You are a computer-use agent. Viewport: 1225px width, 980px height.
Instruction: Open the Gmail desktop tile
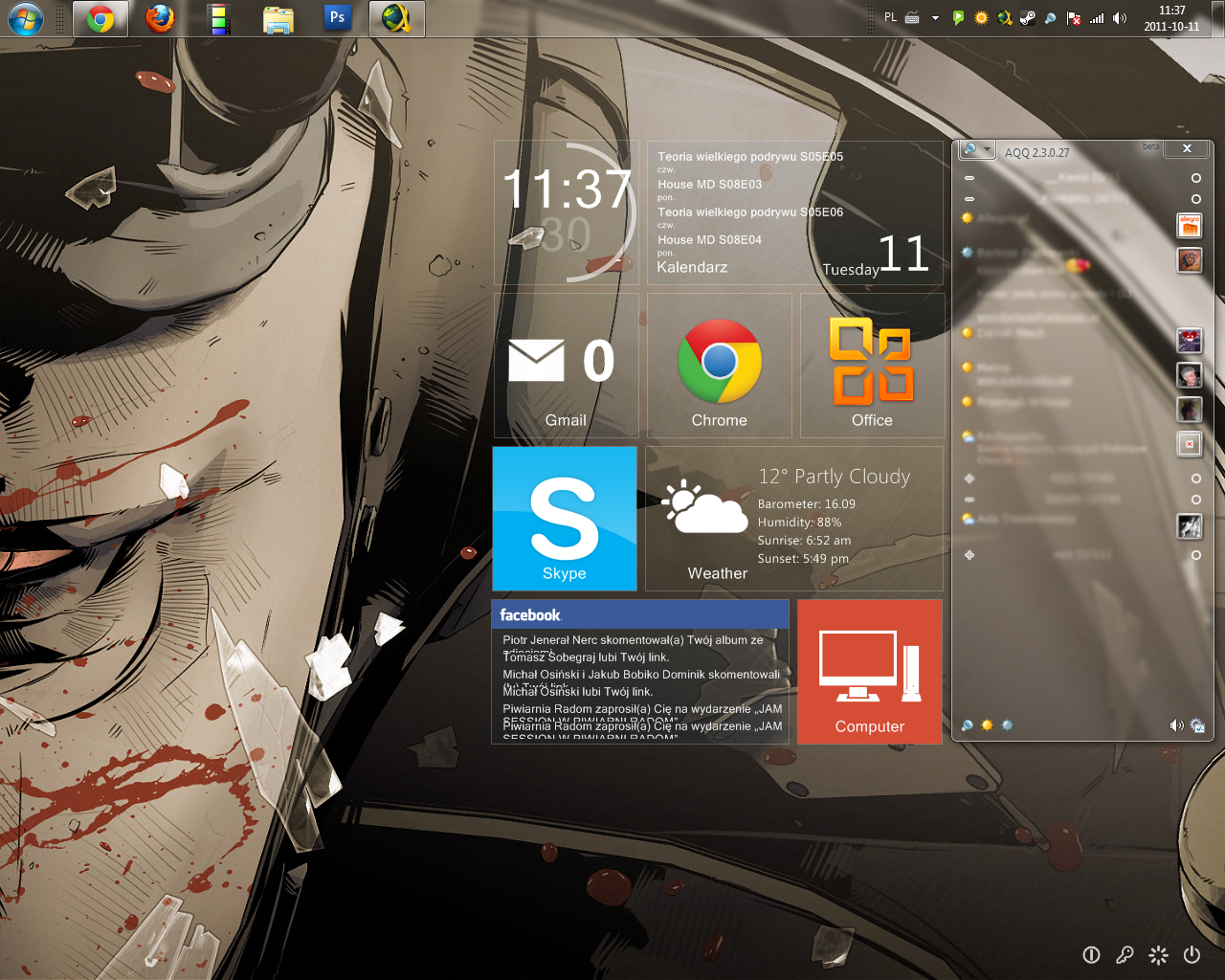click(x=566, y=366)
